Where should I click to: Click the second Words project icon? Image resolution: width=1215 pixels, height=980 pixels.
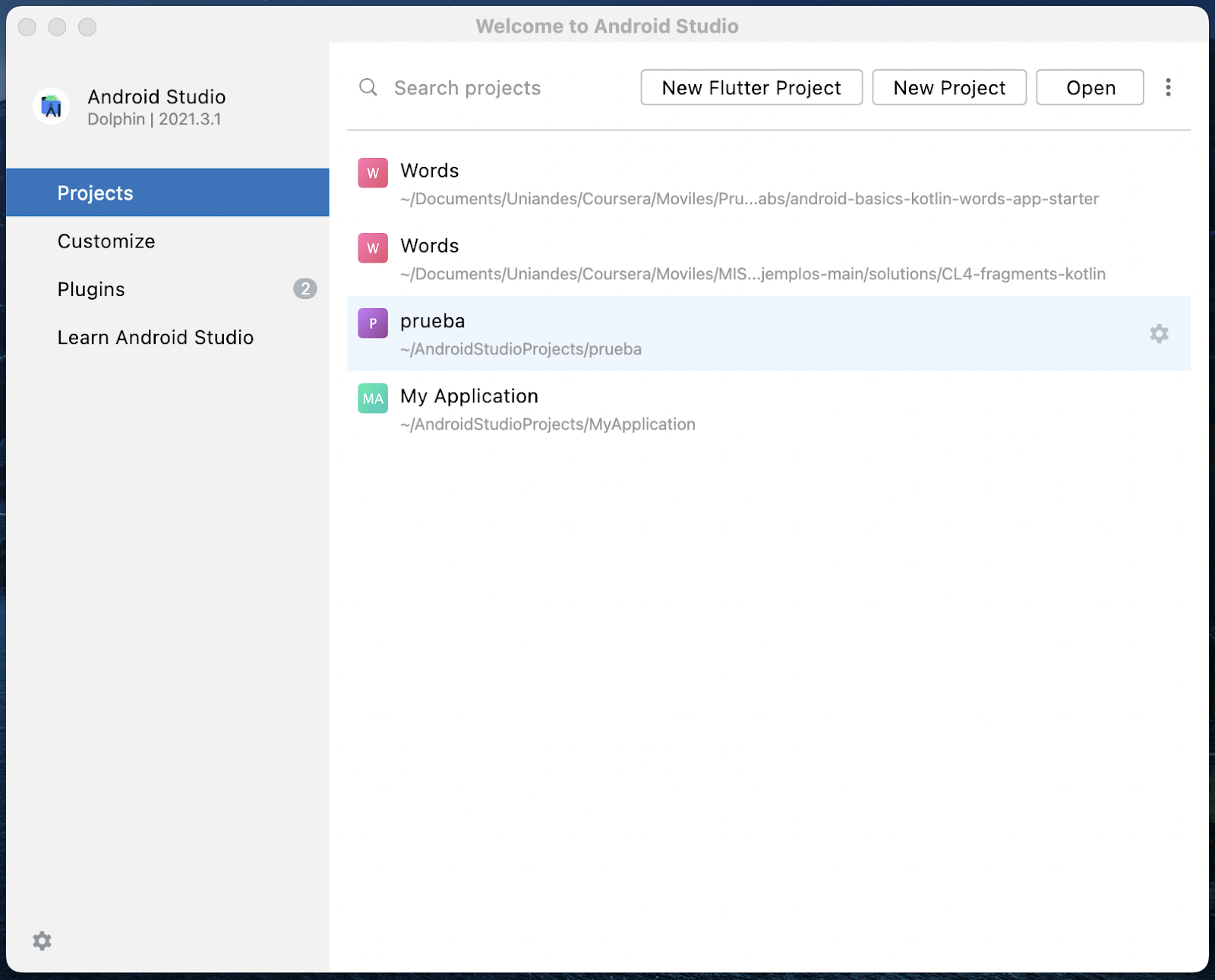tap(372, 247)
